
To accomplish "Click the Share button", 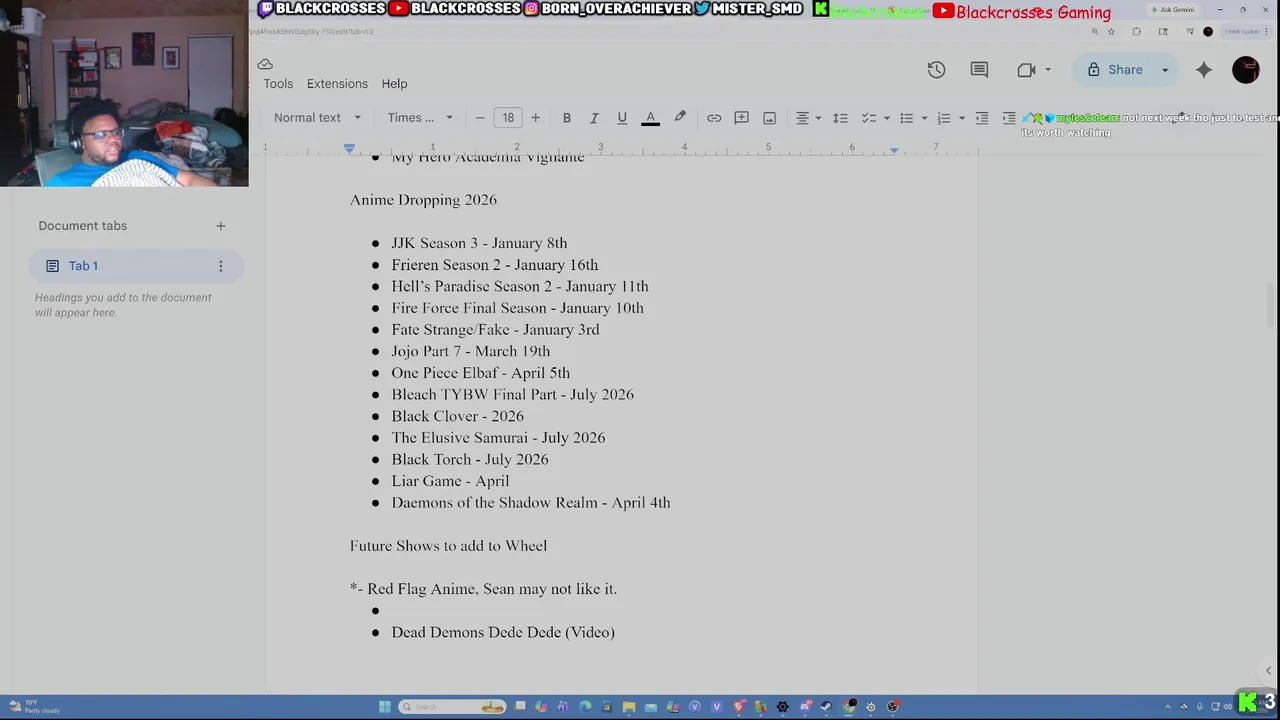I will pyautogui.click(x=1115, y=70).
